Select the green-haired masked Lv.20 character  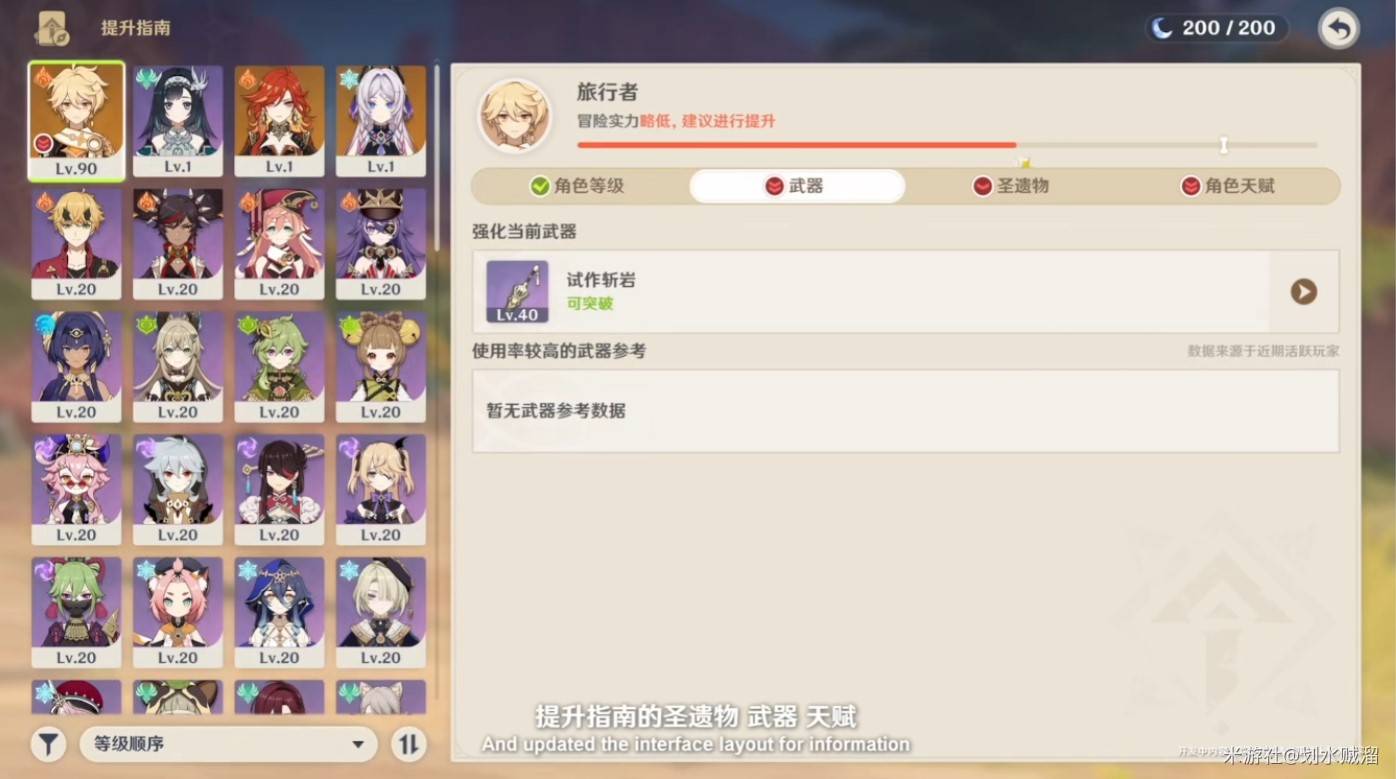pyautogui.click(x=76, y=612)
